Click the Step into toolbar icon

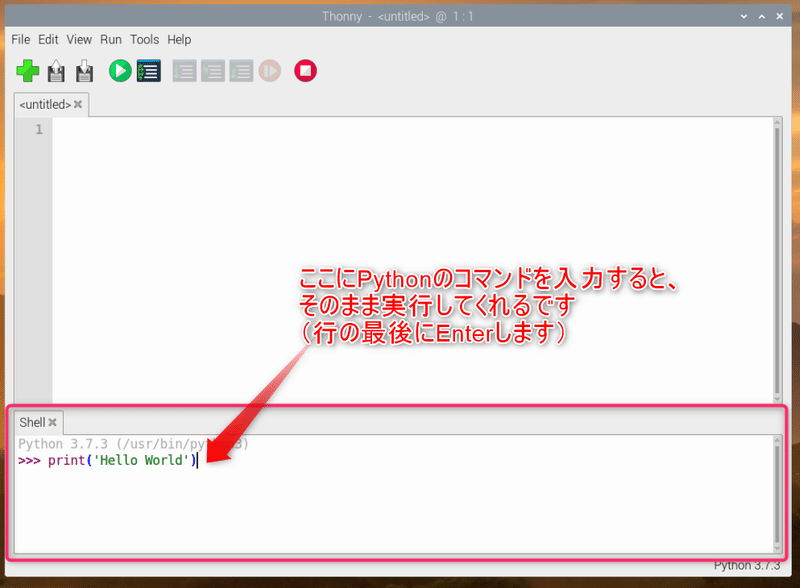click(x=213, y=71)
